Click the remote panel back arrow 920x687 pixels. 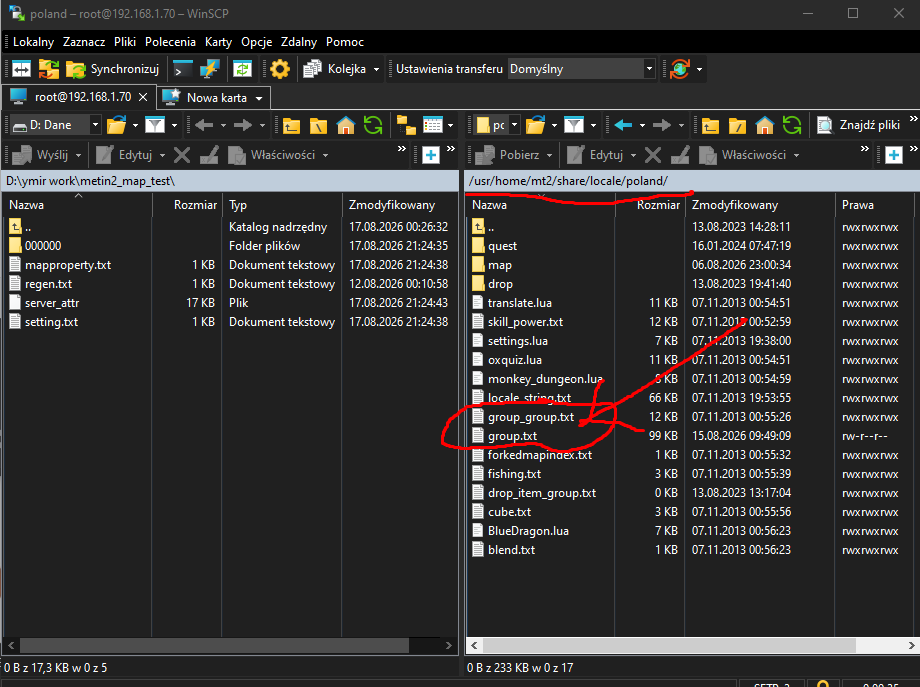pos(623,125)
